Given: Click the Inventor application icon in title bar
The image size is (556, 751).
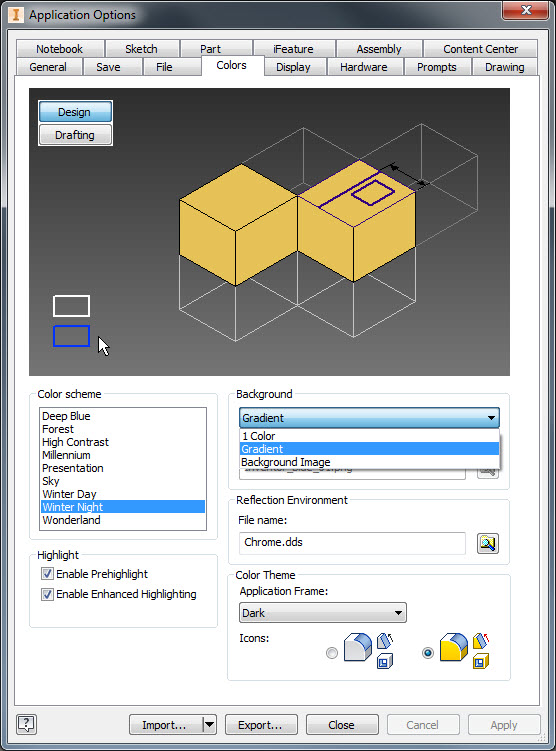Looking at the screenshot, I should (16, 15).
